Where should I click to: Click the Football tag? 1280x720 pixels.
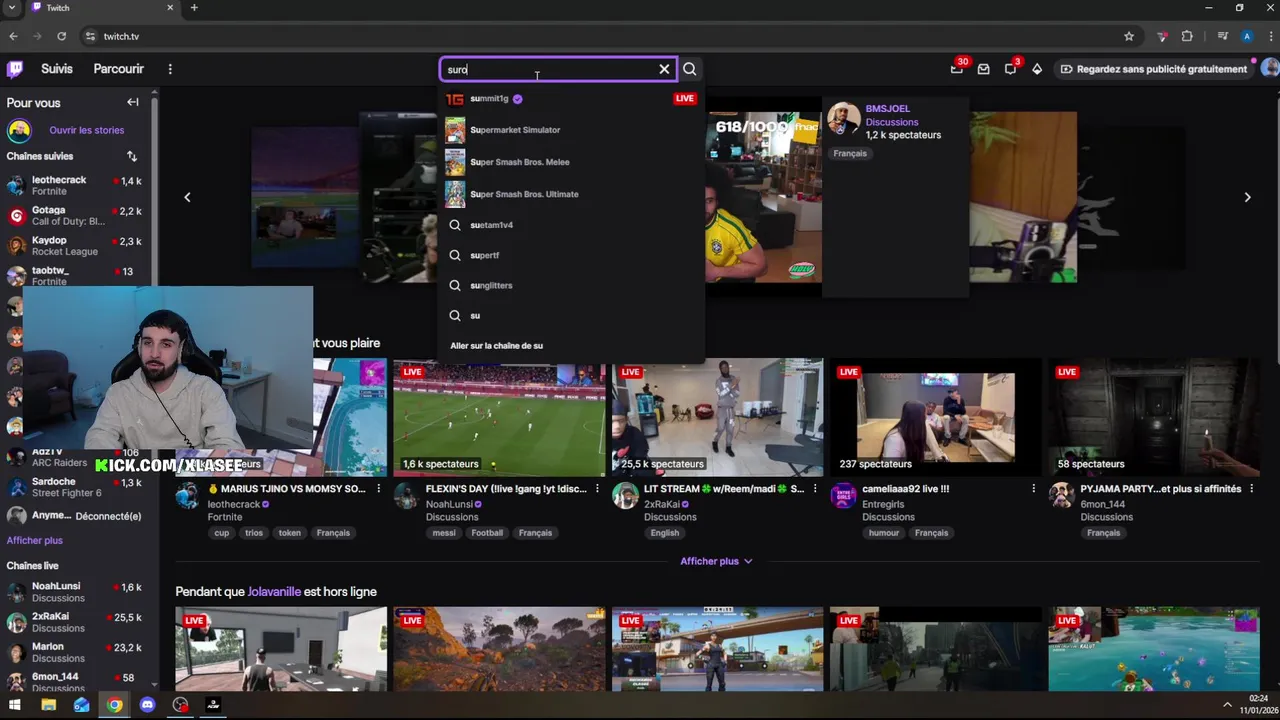click(x=487, y=533)
